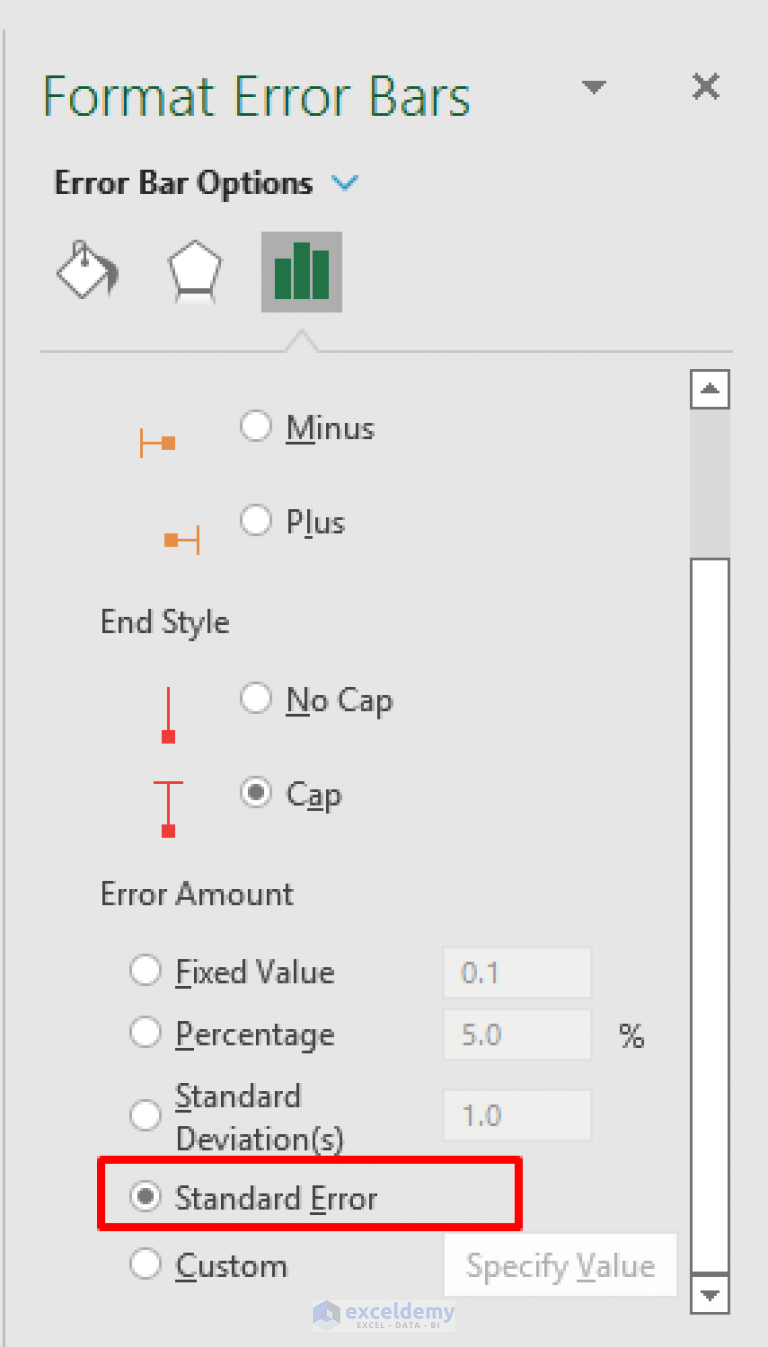Screen dimensions: 768x1347
Task: Click the Exceldemy logo watermark
Action: pos(386,1314)
